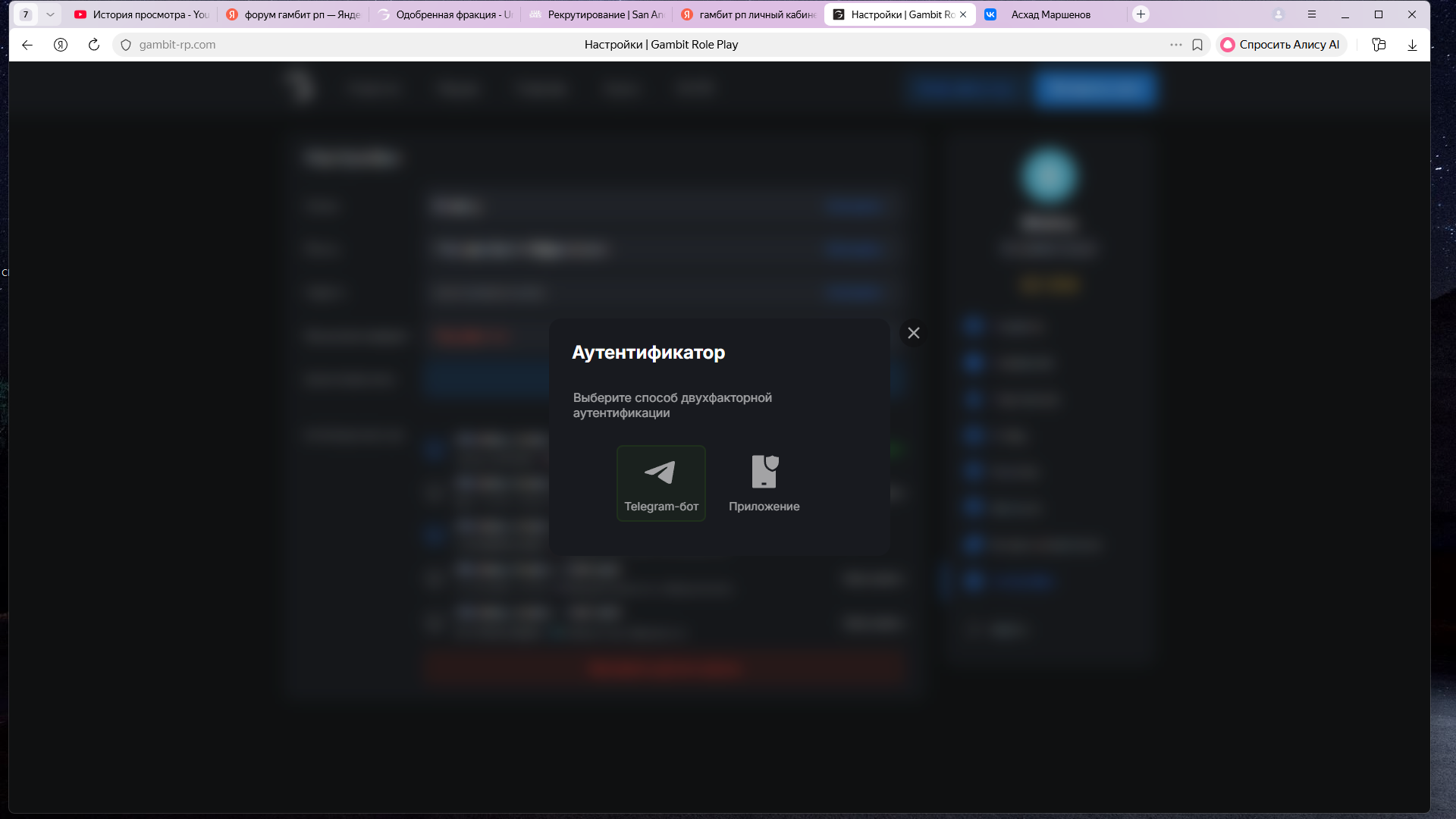Screen dimensions: 1456x819
Task: Close the Настройки Gambit tab
Action: point(963,14)
